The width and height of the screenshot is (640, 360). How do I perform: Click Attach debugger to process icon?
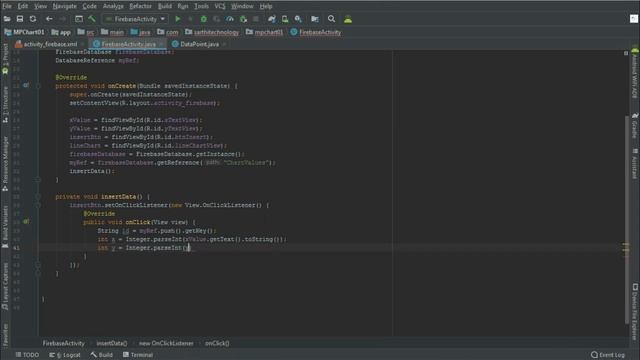click(243, 19)
